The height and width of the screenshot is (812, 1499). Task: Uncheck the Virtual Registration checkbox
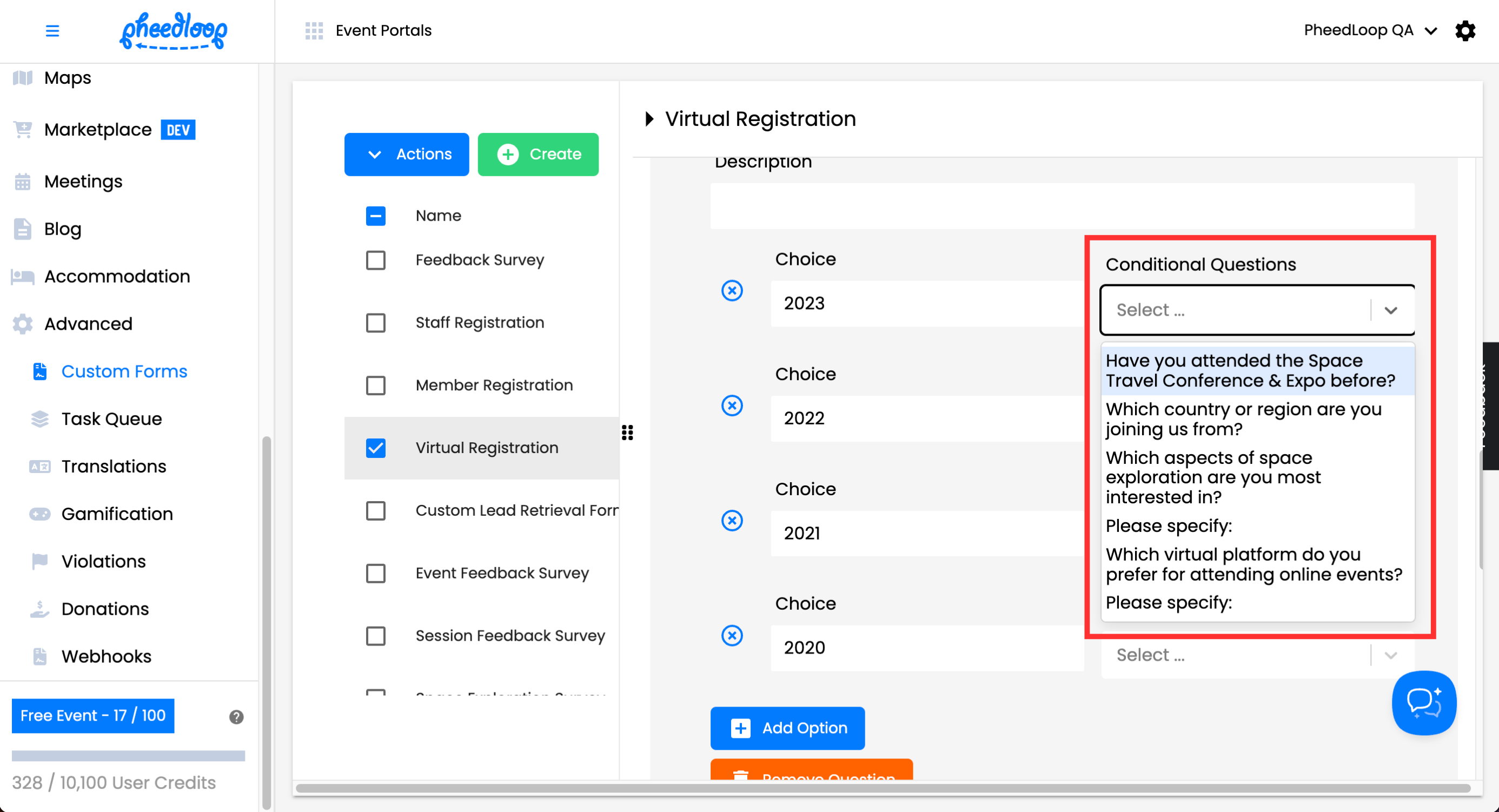375,447
